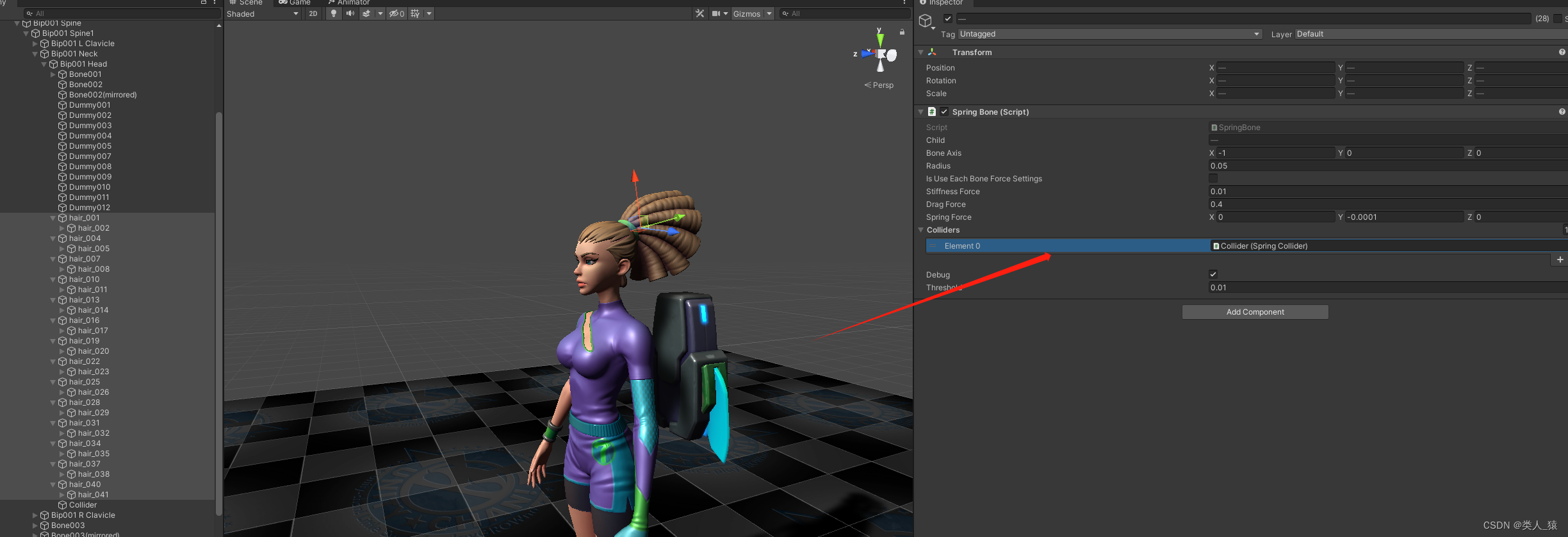Select the Inspector tab

point(942,3)
